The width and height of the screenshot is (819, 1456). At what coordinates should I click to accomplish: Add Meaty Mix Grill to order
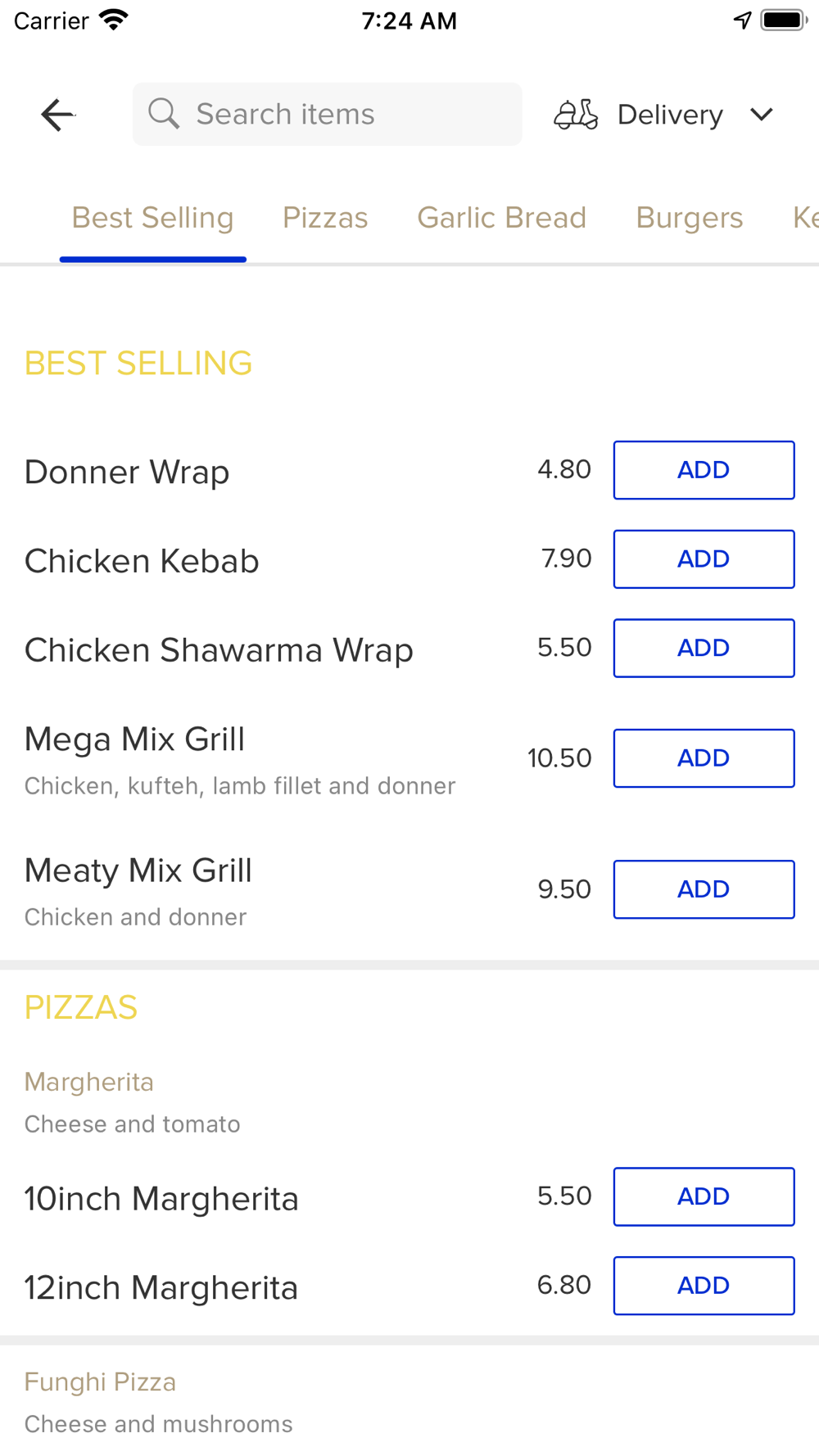click(704, 889)
